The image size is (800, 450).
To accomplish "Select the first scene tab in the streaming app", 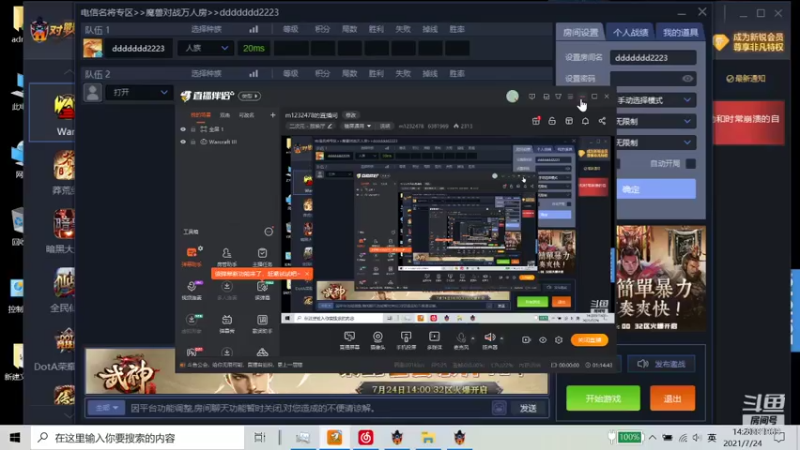I will click(x=201, y=115).
